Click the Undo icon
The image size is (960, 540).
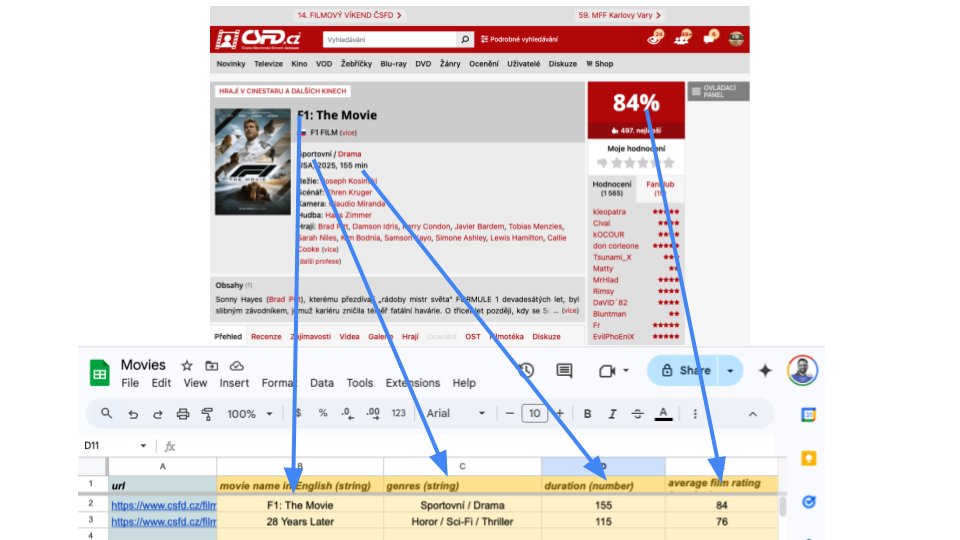click(133, 414)
